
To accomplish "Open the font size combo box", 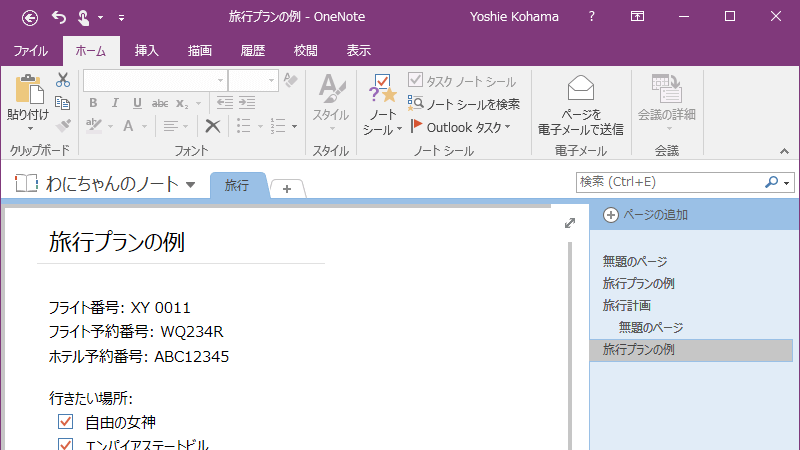I will coord(253,81).
